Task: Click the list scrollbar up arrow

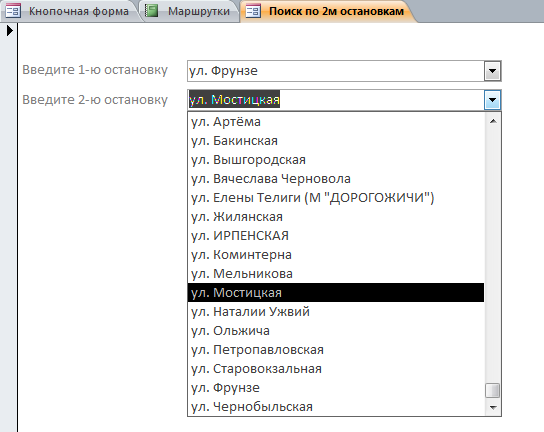Action: pos(493,121)
